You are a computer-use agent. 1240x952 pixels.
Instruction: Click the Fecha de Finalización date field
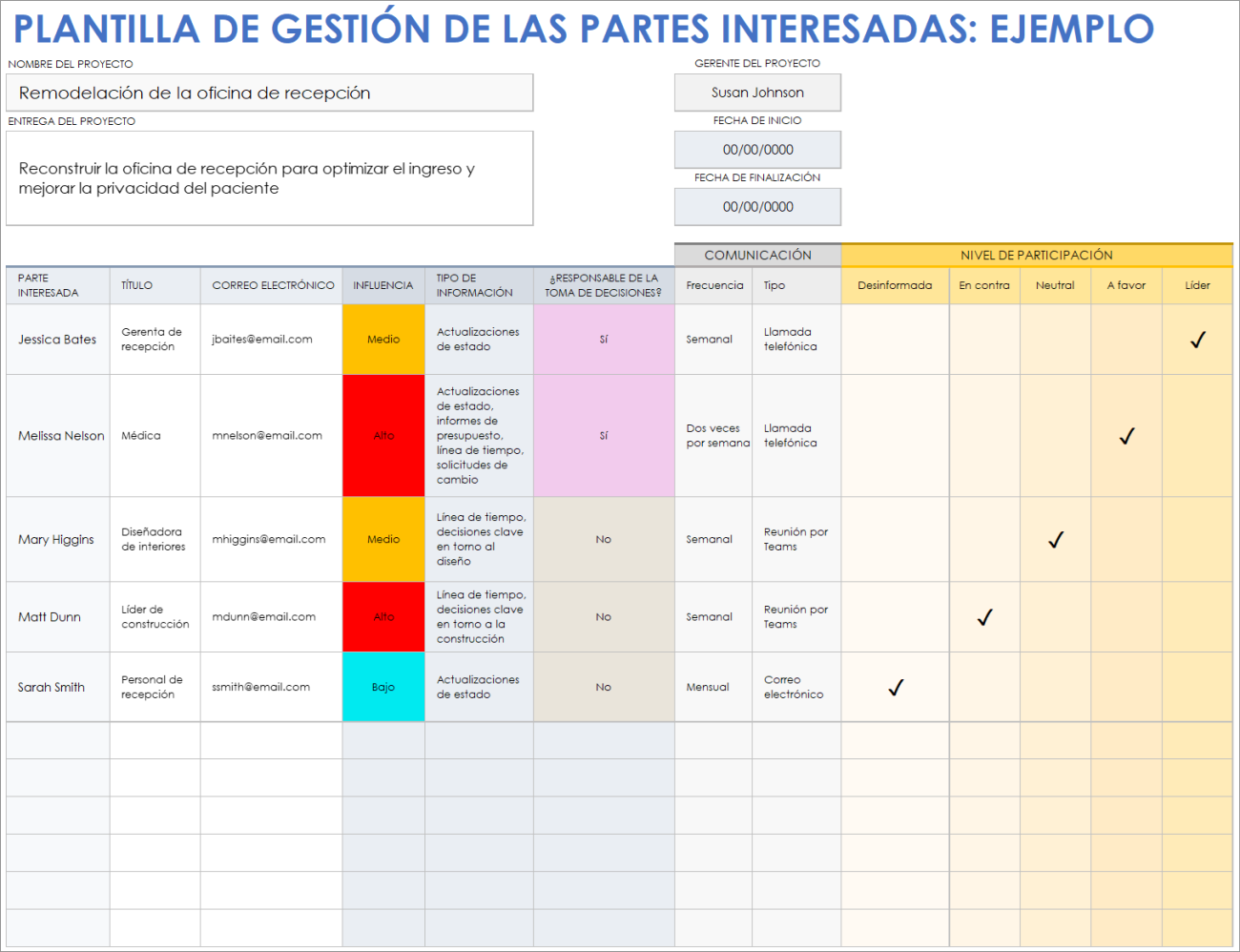pyautogui.click(x=757, y=207)
